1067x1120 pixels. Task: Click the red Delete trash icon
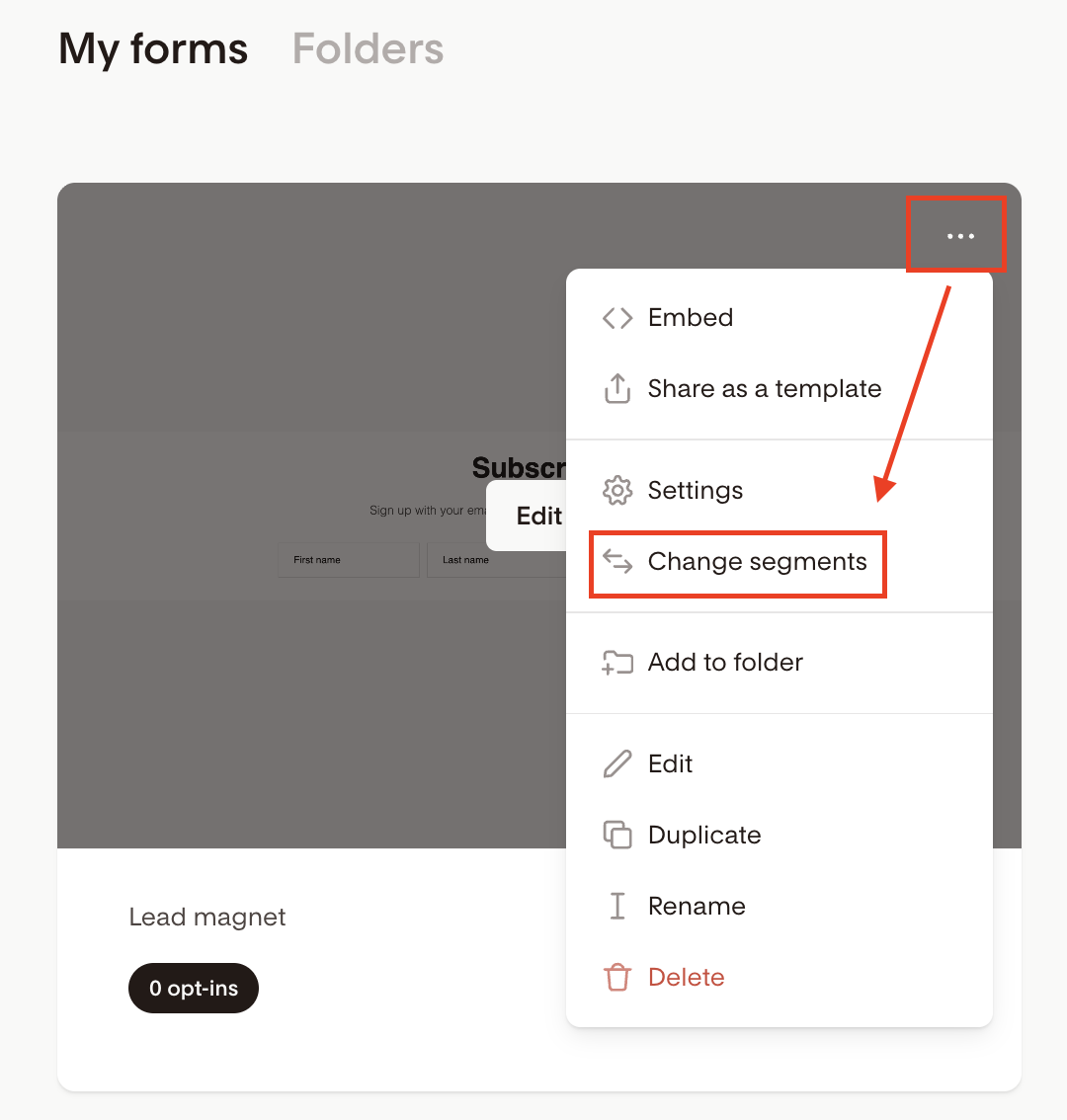tap(617, 978)
